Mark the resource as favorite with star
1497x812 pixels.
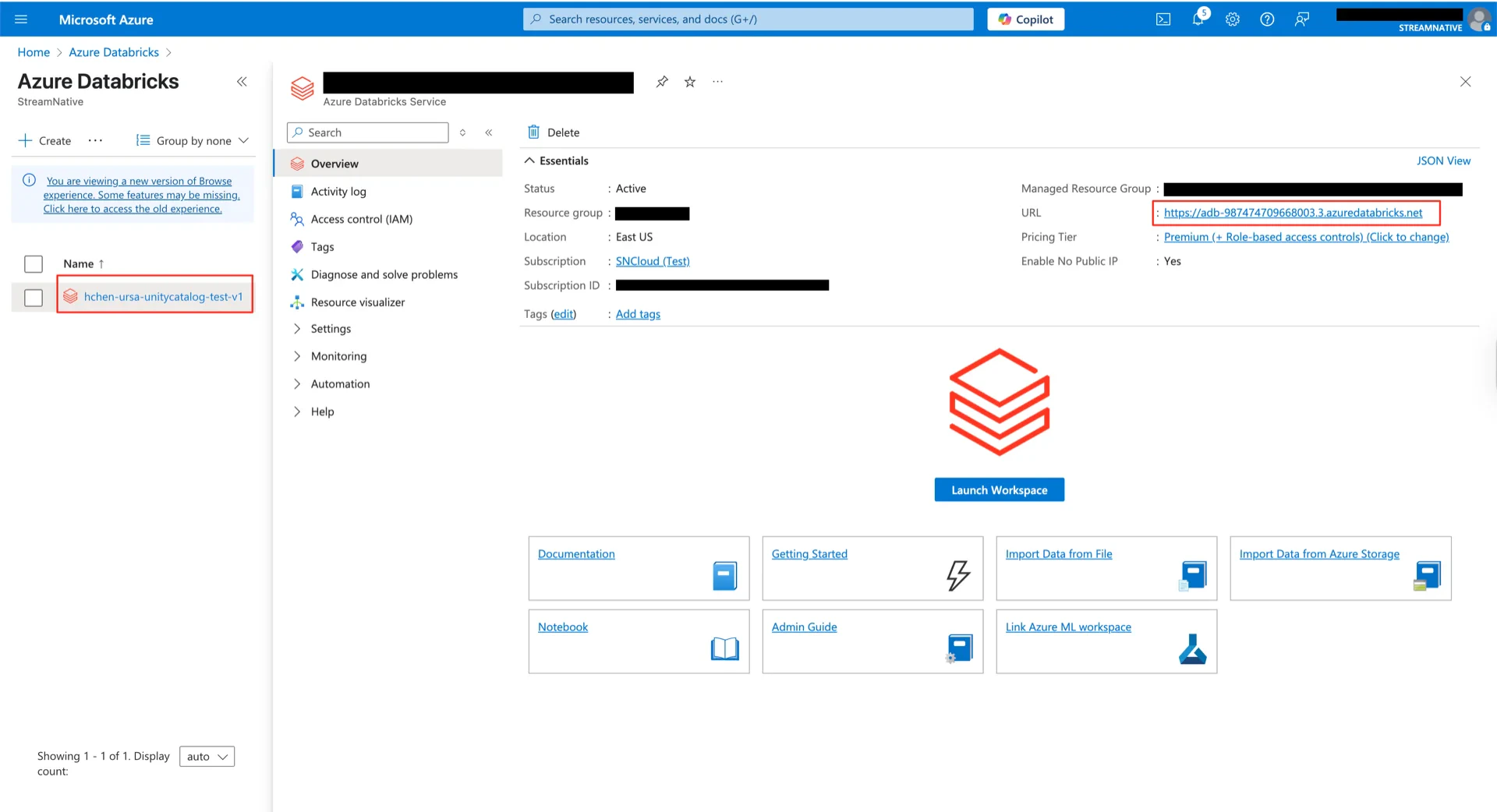click(690, 82)
